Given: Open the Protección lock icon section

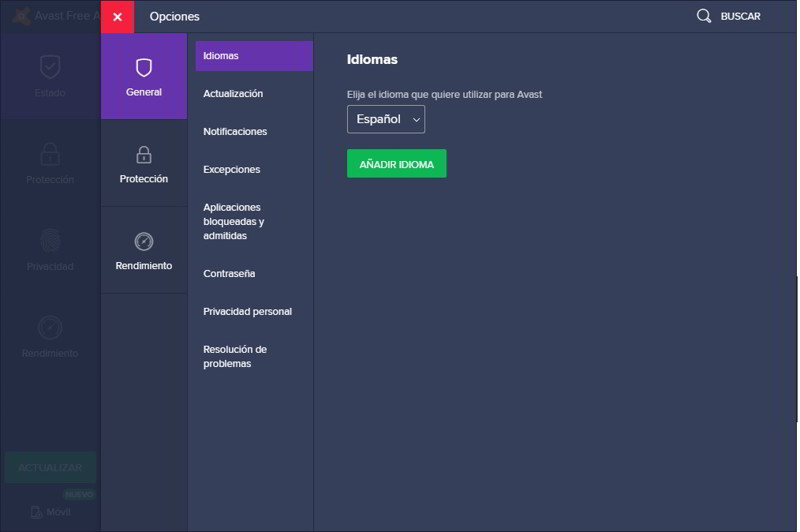Looking at the screenshot, I should tap(144, 163).
